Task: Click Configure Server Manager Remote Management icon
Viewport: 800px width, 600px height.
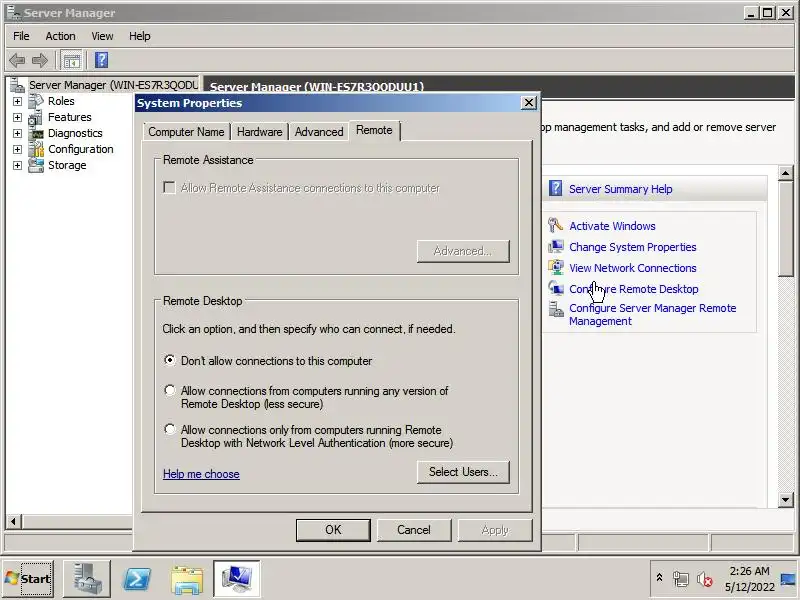Action: (x=556, y=309)
